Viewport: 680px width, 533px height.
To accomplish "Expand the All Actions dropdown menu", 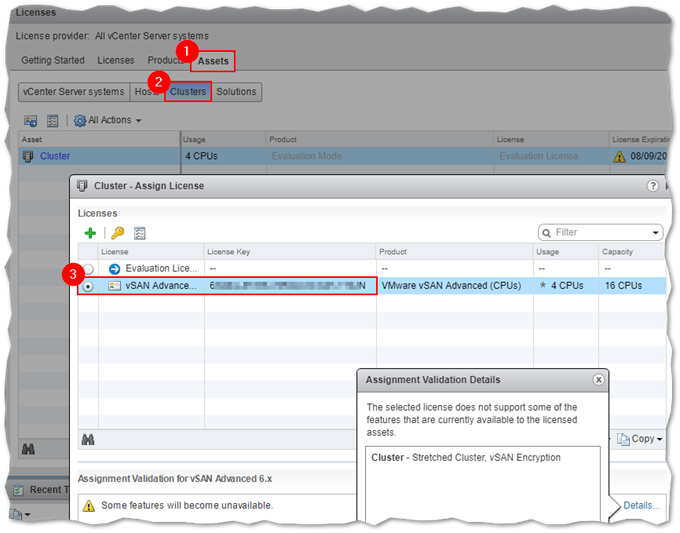I will point(138,121).
